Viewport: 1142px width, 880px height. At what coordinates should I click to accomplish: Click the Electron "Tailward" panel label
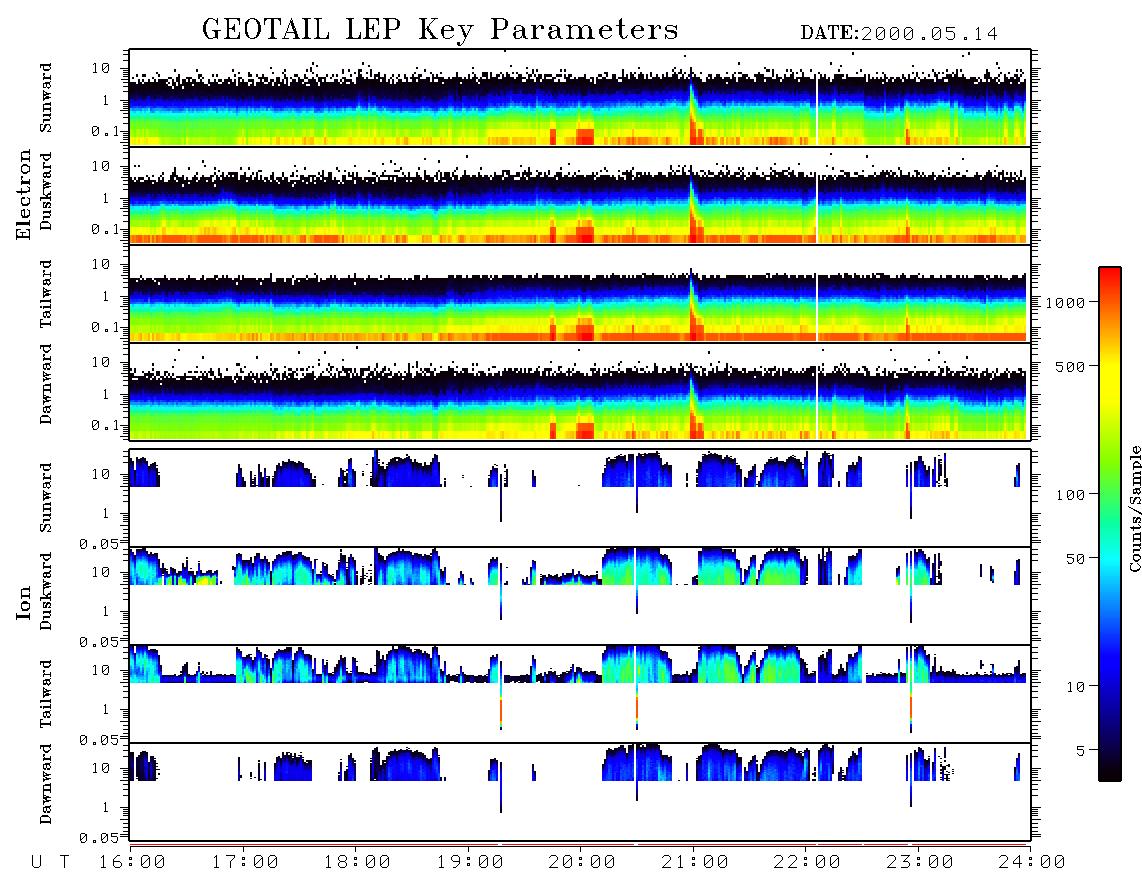pyautogui.click(x=46, y=293)
